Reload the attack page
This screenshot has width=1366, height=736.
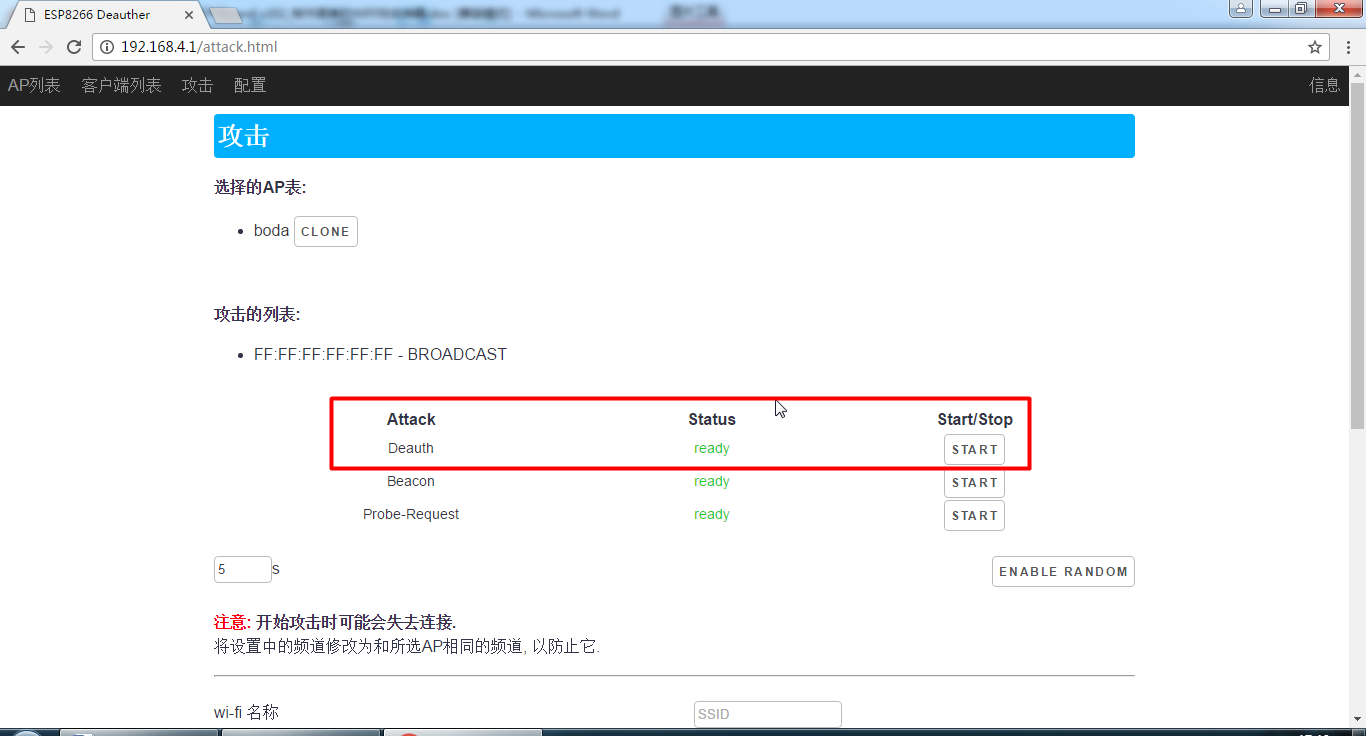74,47
